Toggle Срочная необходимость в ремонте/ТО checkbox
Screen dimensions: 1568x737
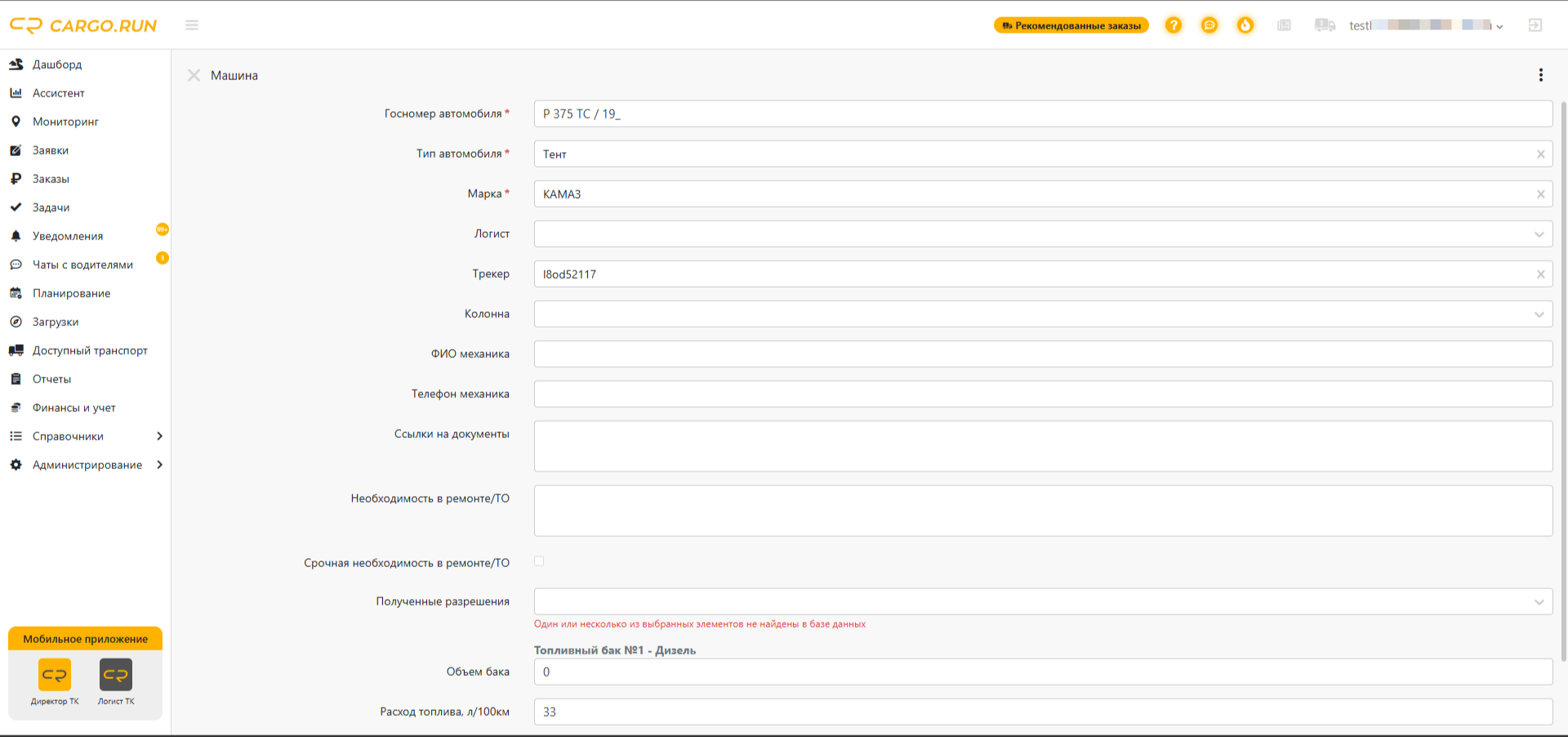click(539, 561)
